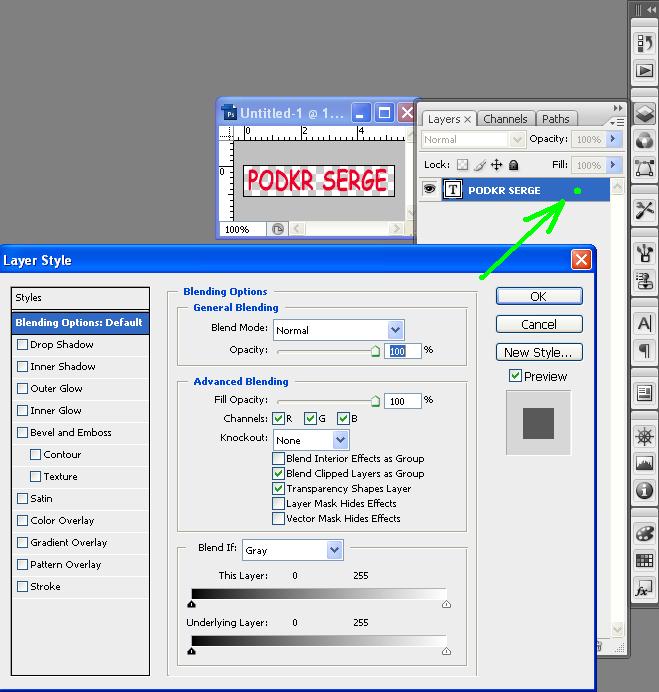659x692 pixels.
Task: Click the New Style... button
Action: pos(539,352)
